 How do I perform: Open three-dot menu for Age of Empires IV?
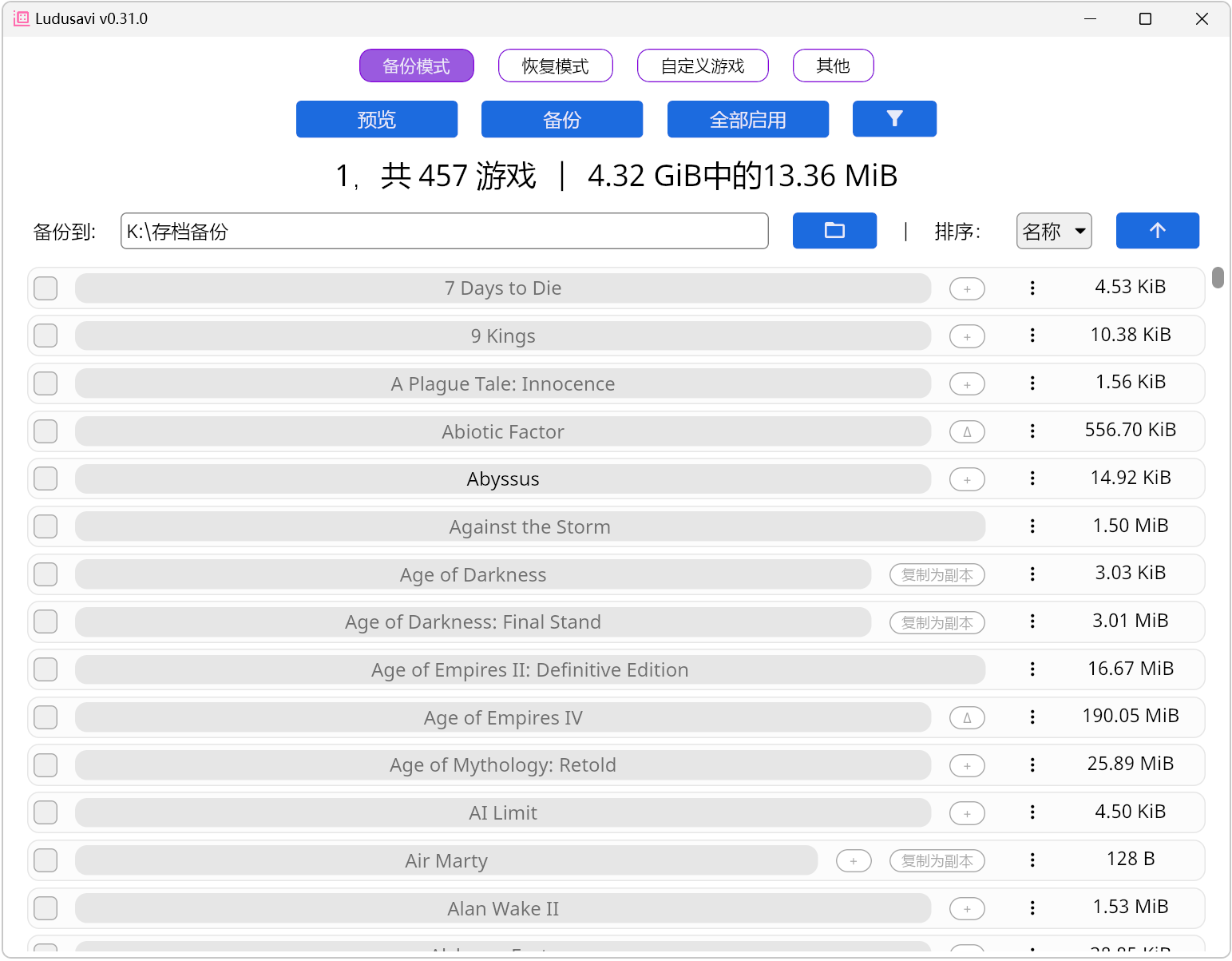click(1032, 717)
